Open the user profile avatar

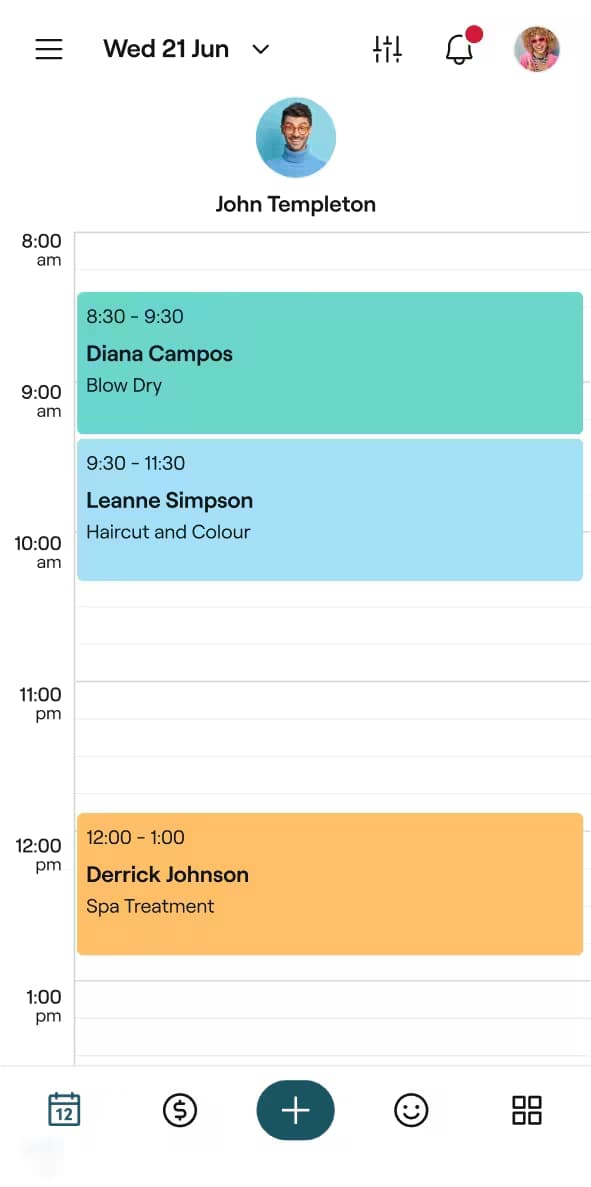point(537,49)
